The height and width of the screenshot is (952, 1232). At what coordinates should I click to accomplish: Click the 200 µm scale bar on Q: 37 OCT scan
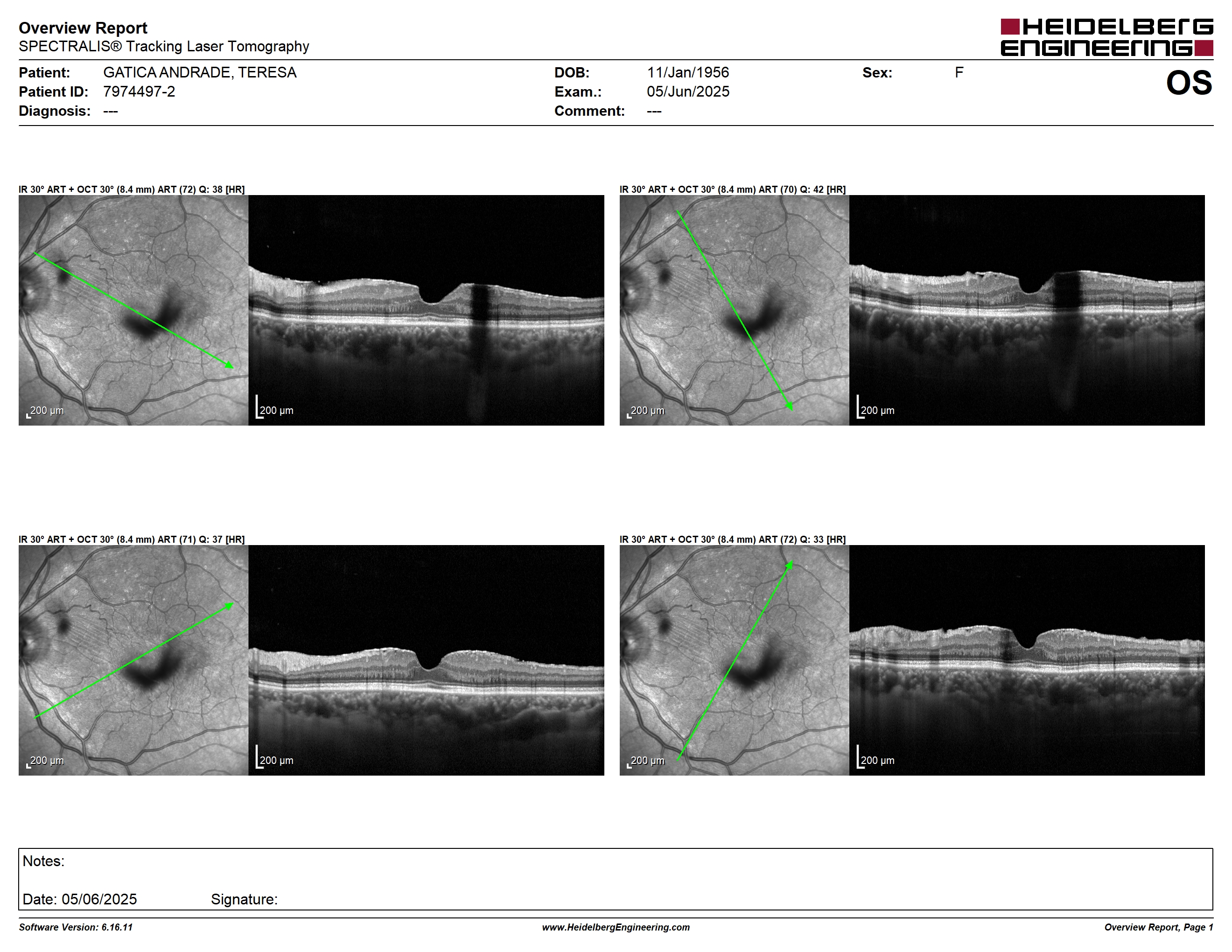pyautogui.click(x=275, y=757)
